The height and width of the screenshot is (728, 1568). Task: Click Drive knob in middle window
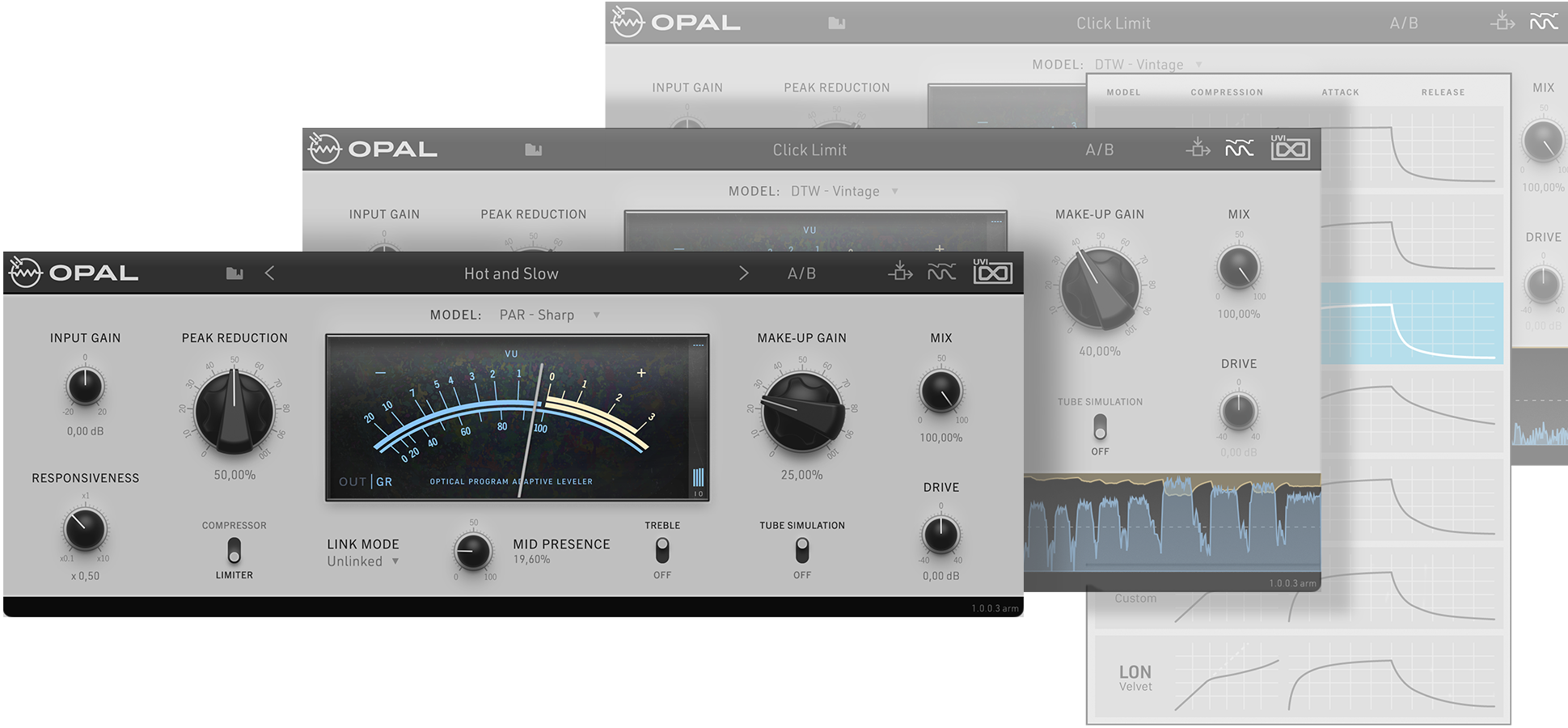[1239, 411]
